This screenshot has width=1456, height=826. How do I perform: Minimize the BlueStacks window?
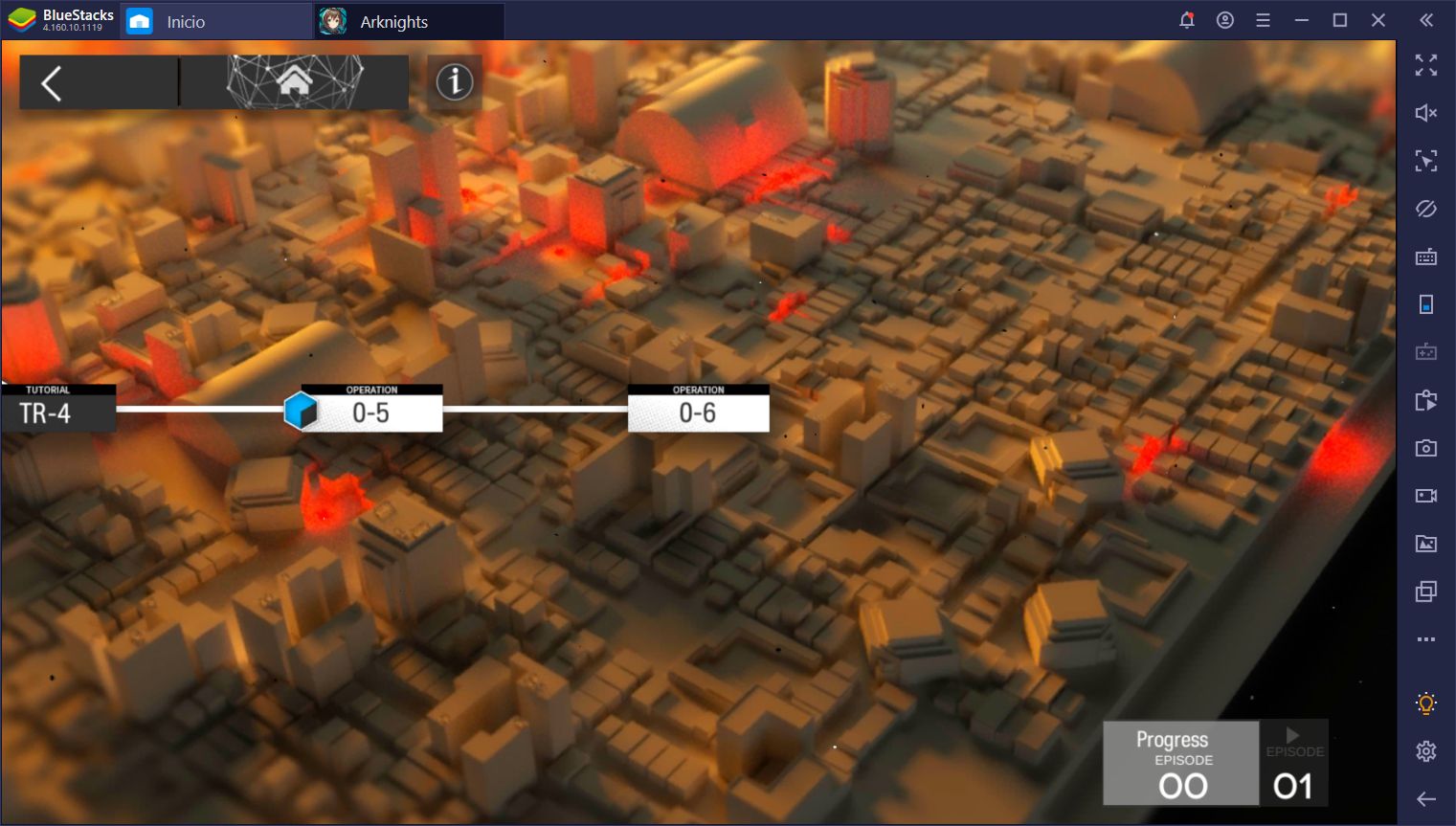click(x=1302, y=20)
